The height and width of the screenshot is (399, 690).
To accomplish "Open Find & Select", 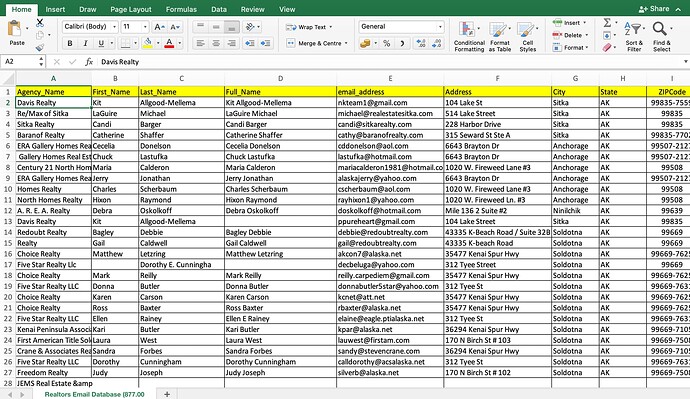I will click(661, 37).
